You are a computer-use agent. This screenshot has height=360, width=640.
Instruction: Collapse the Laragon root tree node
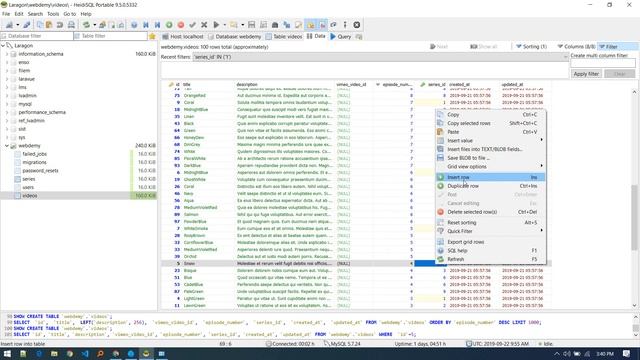[x=3, y=46]
